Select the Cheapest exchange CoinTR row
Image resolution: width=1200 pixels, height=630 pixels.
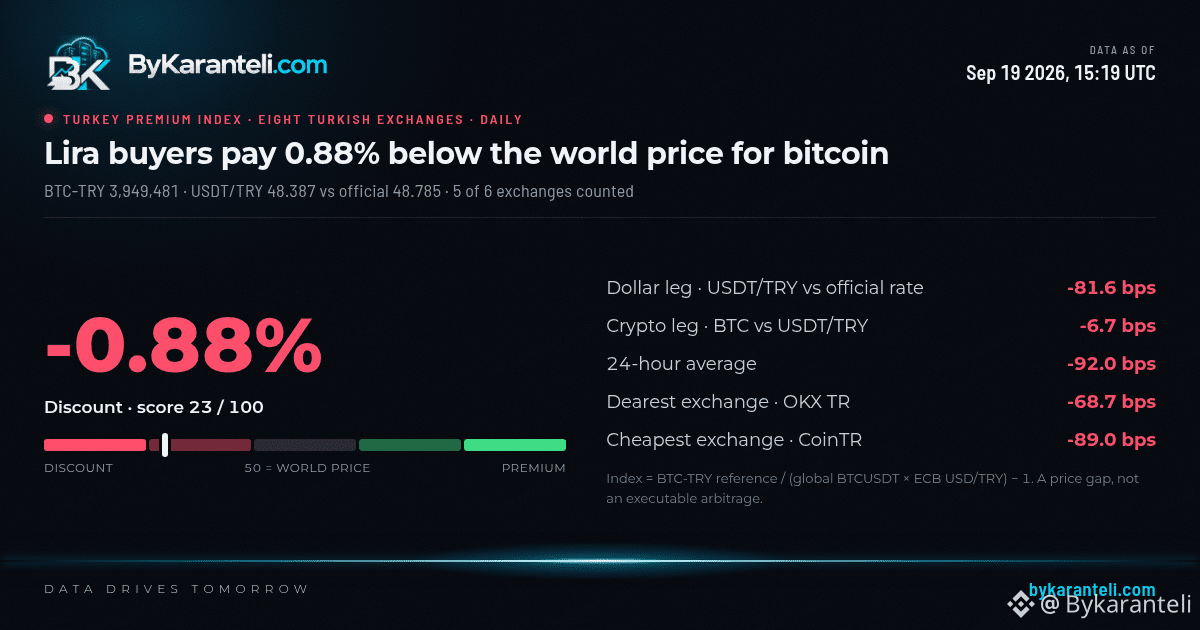coord(881,440)
